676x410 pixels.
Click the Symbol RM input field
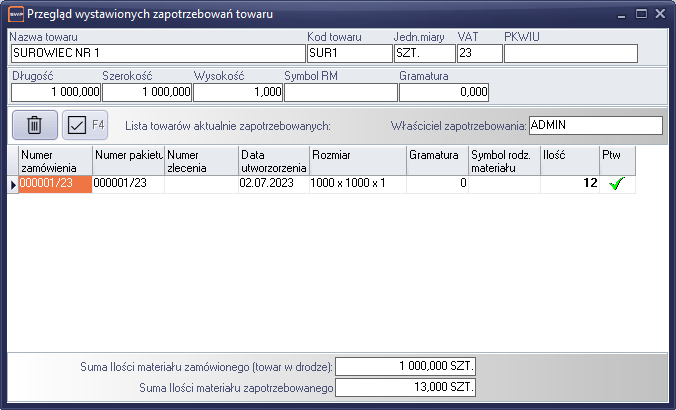pyautogui.click(x=340, y=92)
